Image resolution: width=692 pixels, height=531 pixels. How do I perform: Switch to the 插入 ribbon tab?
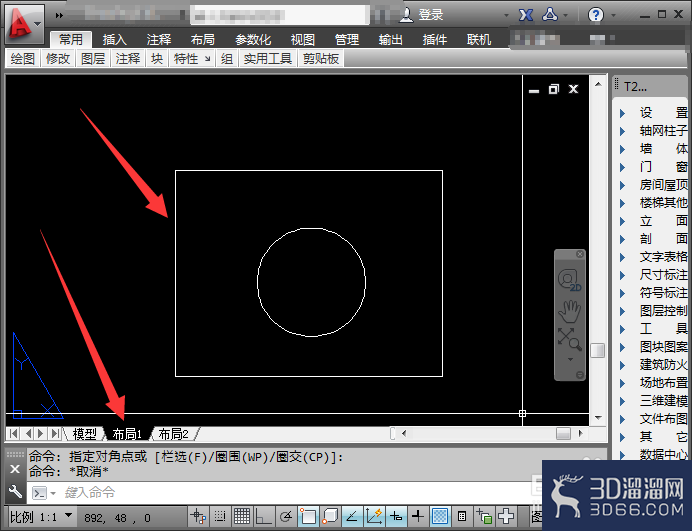click(114, 40)
